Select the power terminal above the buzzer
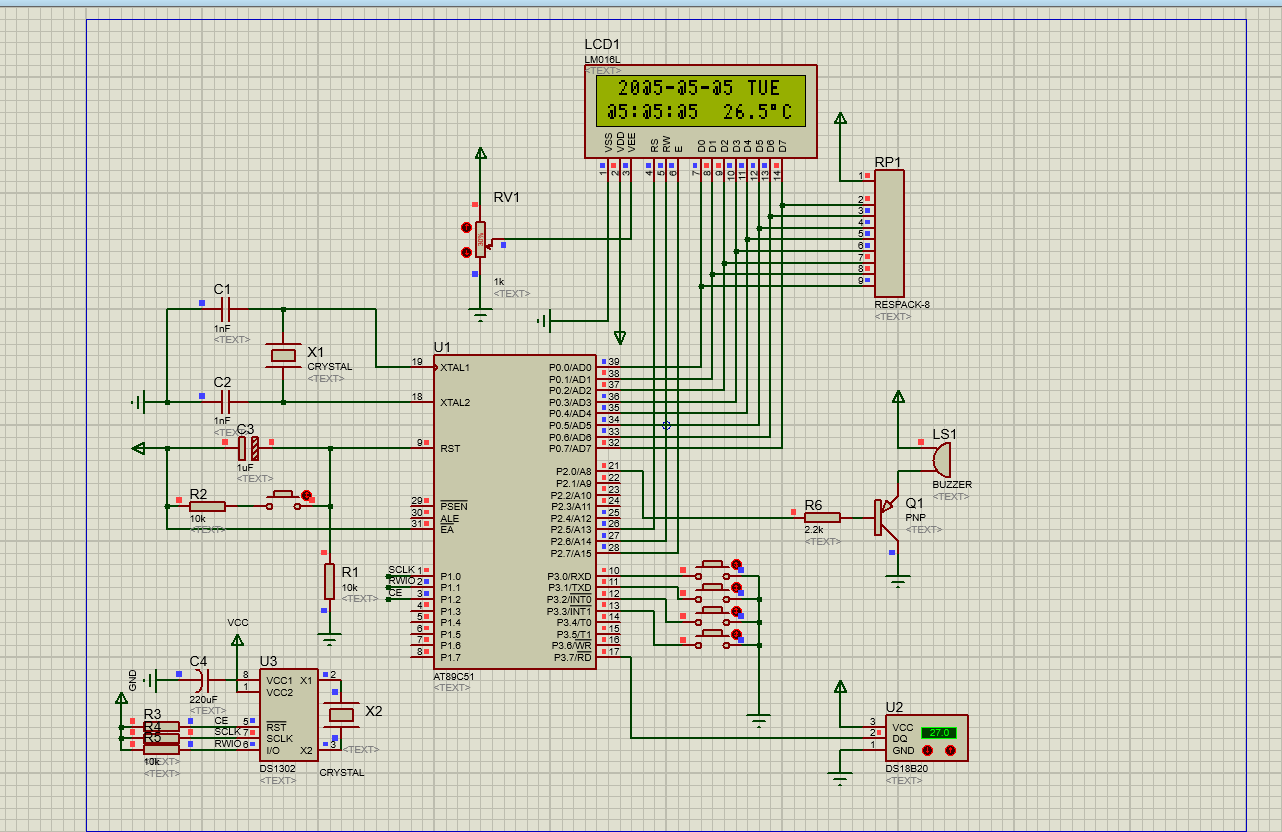This screenshot has width=1282, height=832. pyautogui.click(x=899, y=397)
